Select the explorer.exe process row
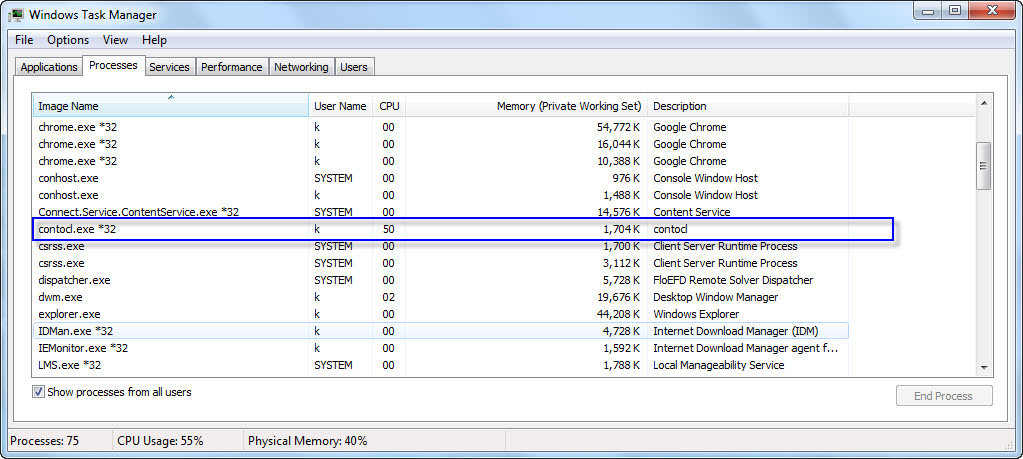Image resolution: width=1023 pixels, height=459 pixels. point(440,314)
